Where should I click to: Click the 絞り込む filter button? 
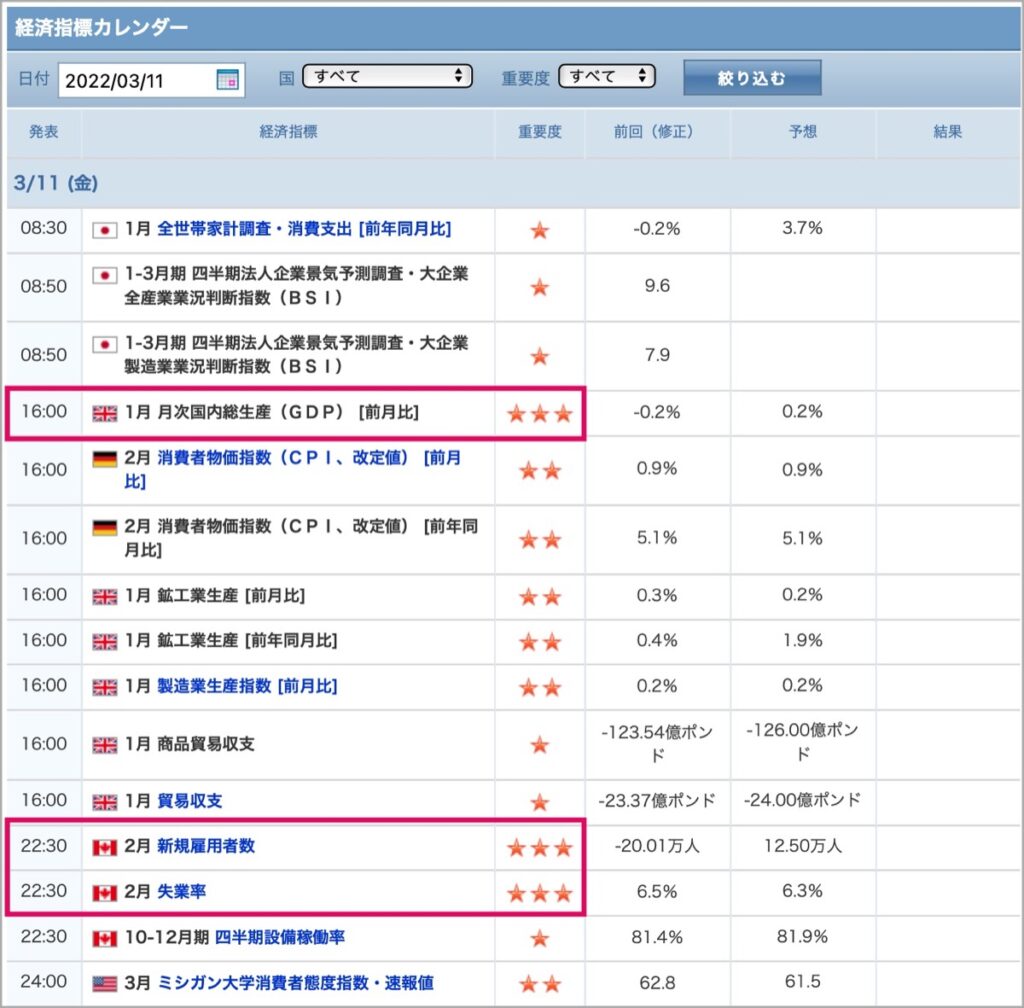pyautogui.click(x=752, y=78)
